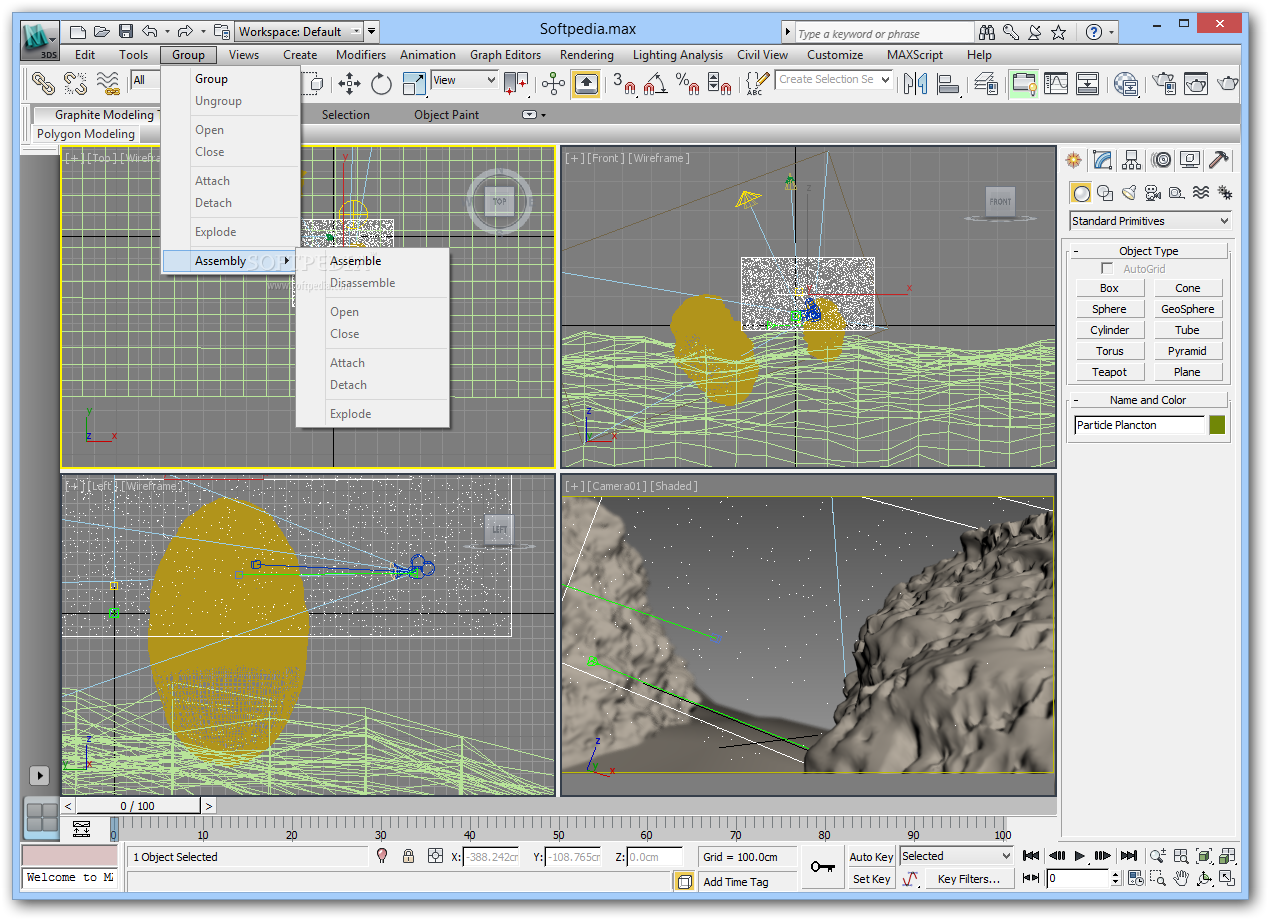Select the Space Warps category icon
This screenshot has width=1269, height=920.
pos(1201,193)
